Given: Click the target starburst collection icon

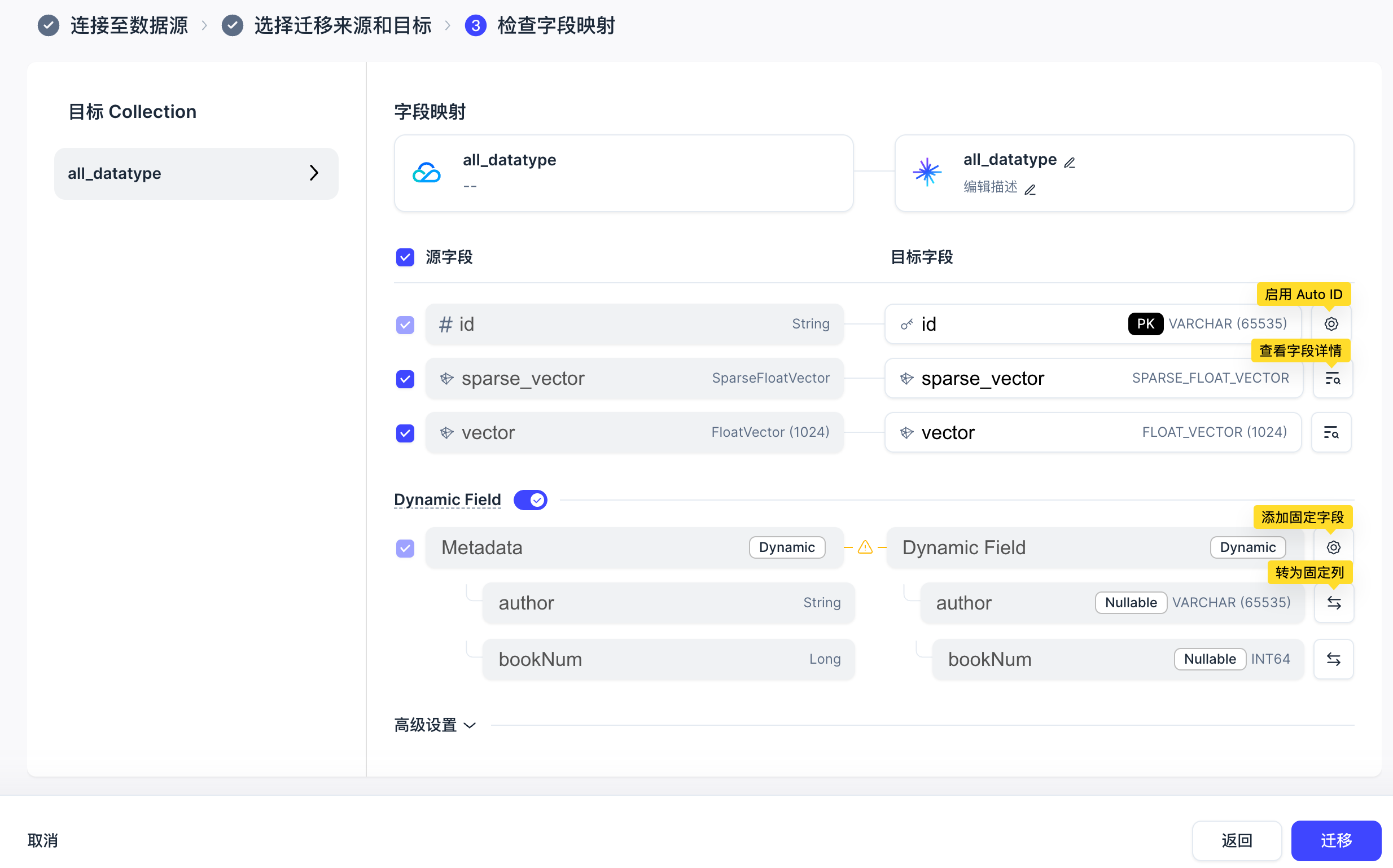Looking at the screenshot, I should tap(927, 173).
